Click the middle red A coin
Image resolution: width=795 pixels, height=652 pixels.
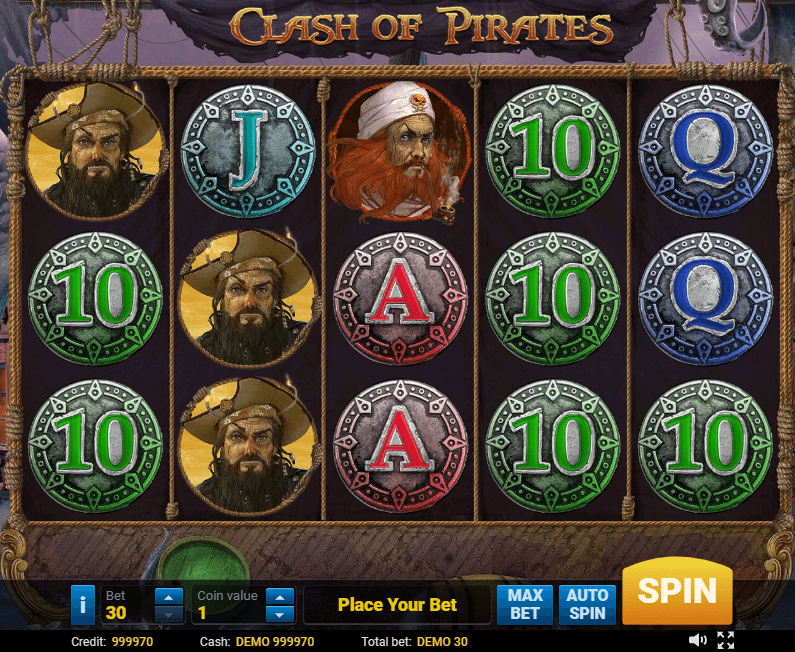pos(401,299)
